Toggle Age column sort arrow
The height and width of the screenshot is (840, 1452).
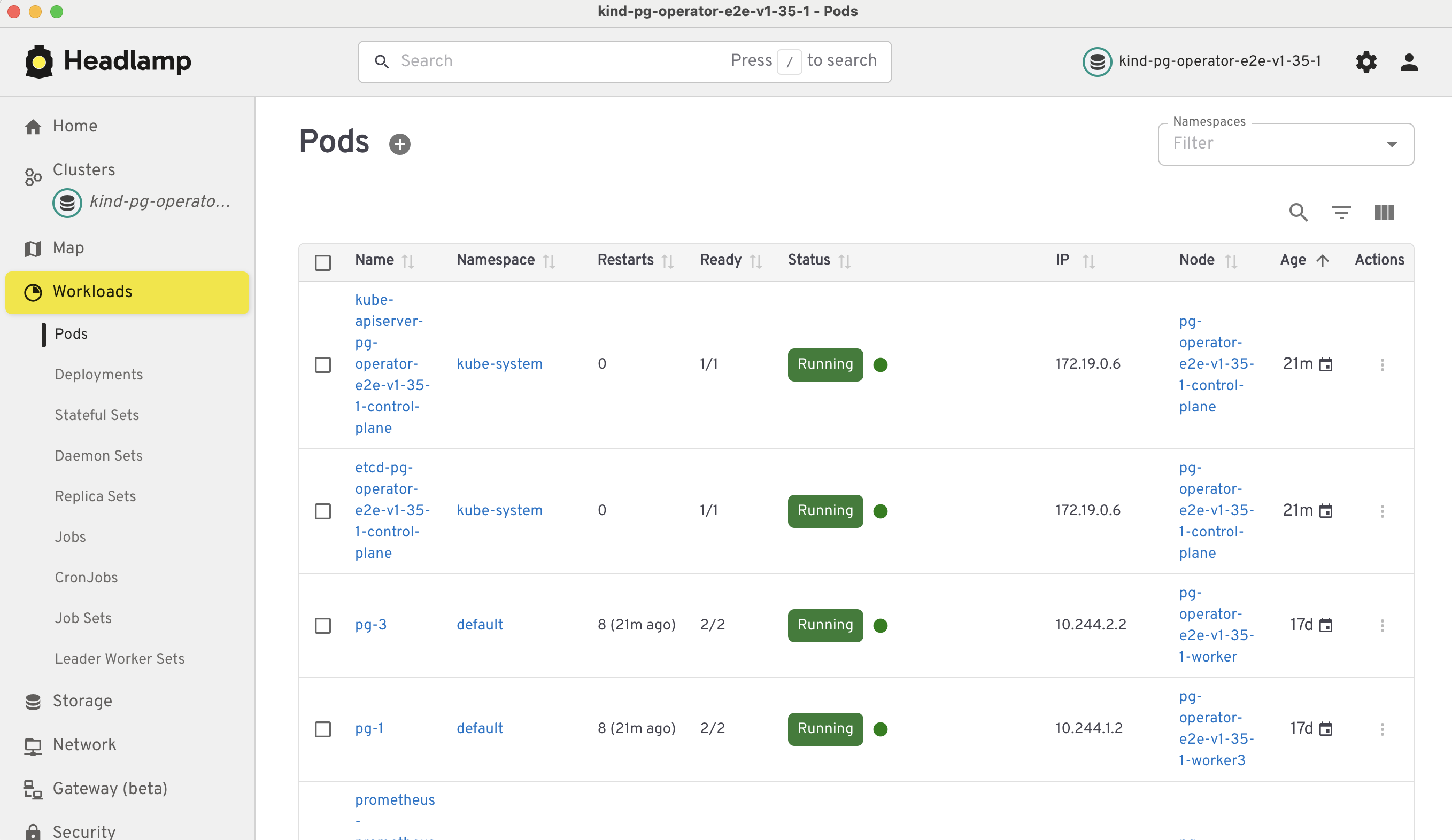(x=1323, y=261)
